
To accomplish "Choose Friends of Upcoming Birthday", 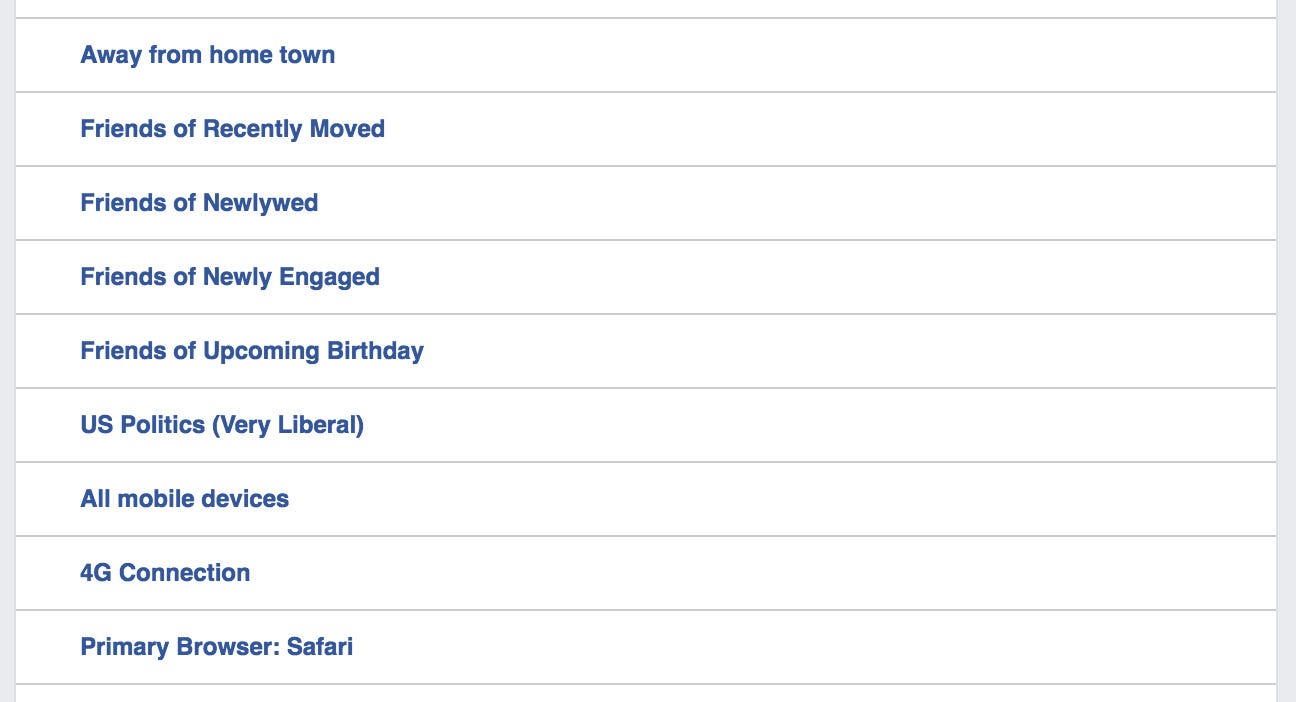I will 252,351.
